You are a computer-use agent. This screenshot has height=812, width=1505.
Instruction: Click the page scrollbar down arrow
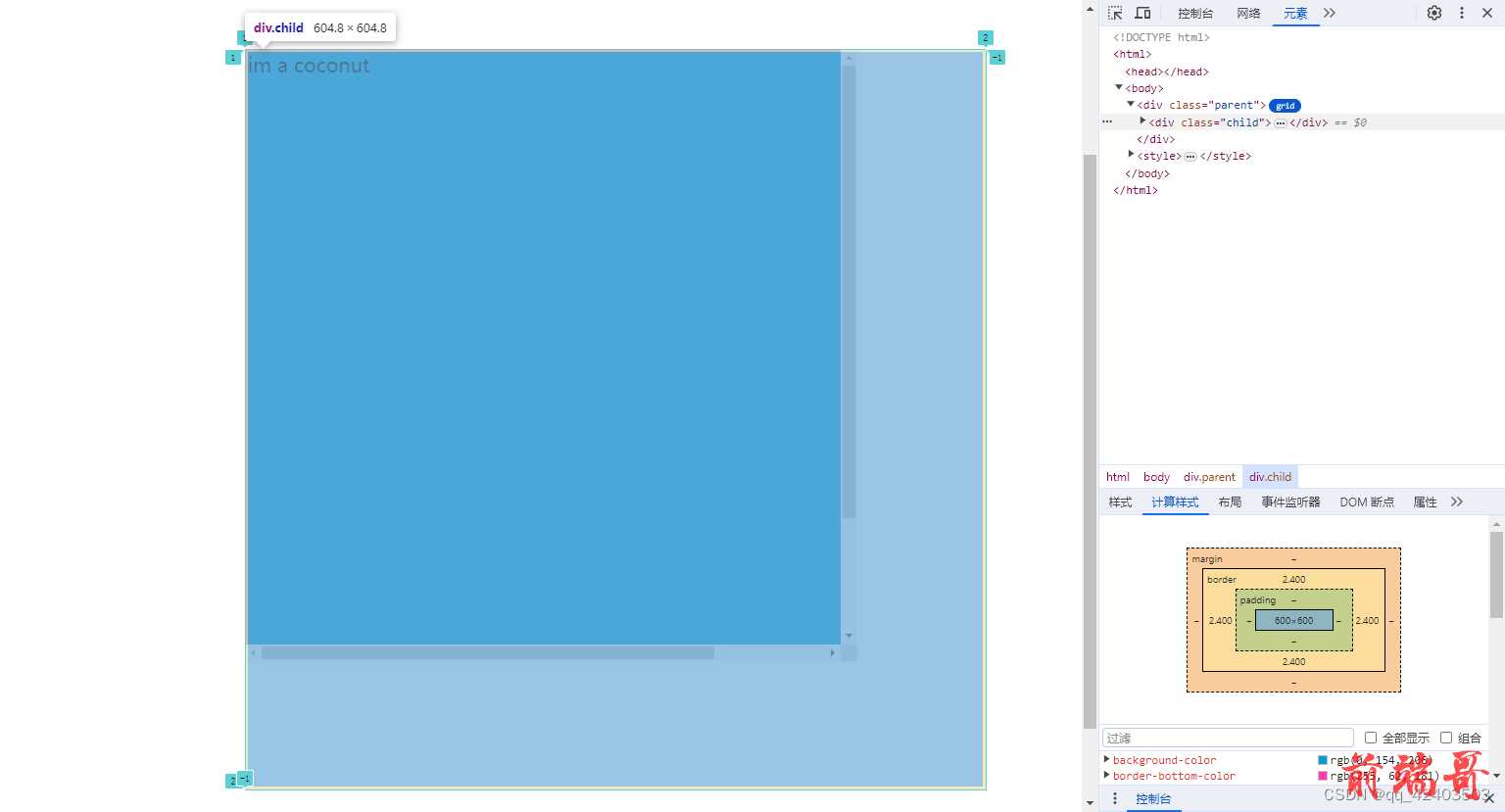(x=1090, y=803)
